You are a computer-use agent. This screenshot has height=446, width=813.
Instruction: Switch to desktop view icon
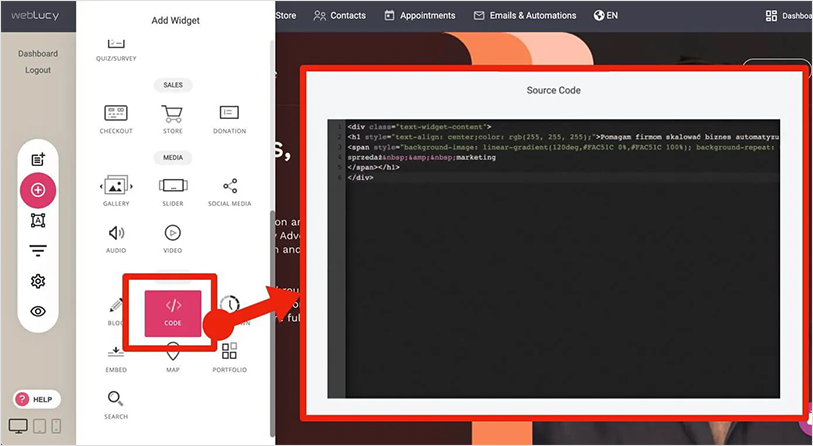pos(18,426)
